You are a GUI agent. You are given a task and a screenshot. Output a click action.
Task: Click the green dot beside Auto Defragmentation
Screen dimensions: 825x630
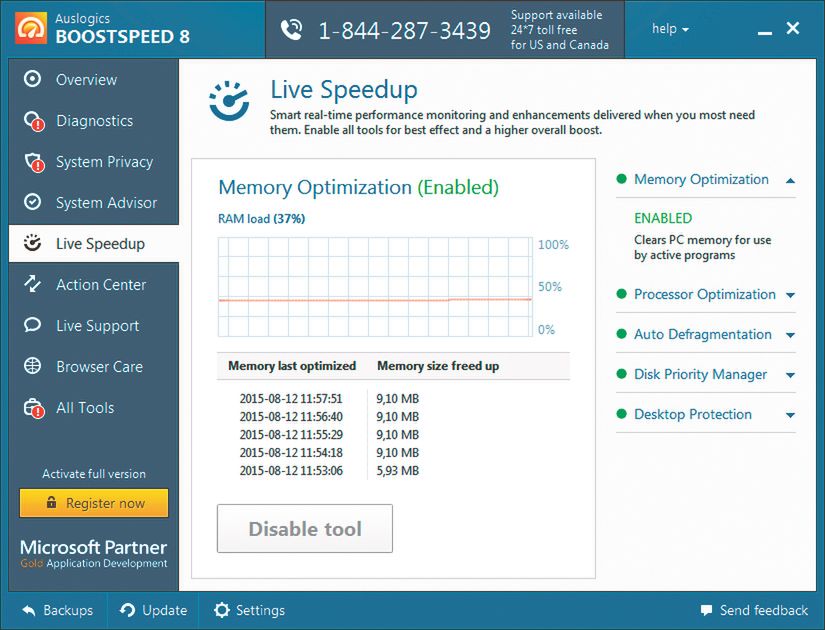coord(621,334)
